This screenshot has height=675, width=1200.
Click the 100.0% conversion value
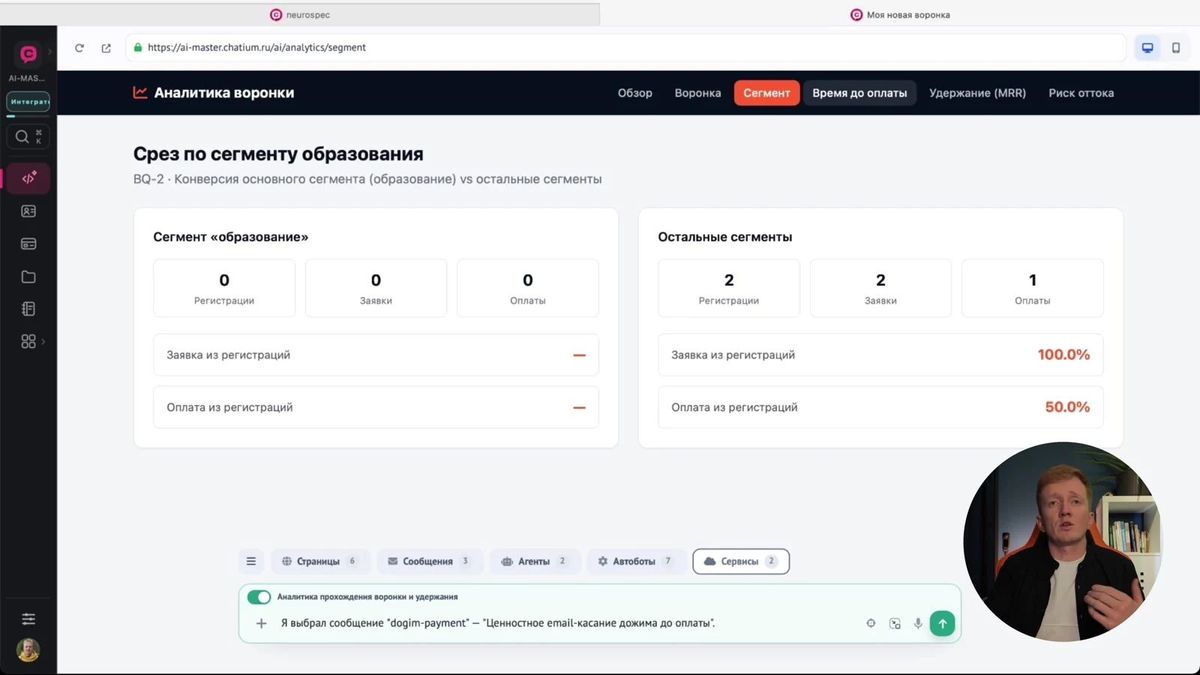[x=1063, y=355]
